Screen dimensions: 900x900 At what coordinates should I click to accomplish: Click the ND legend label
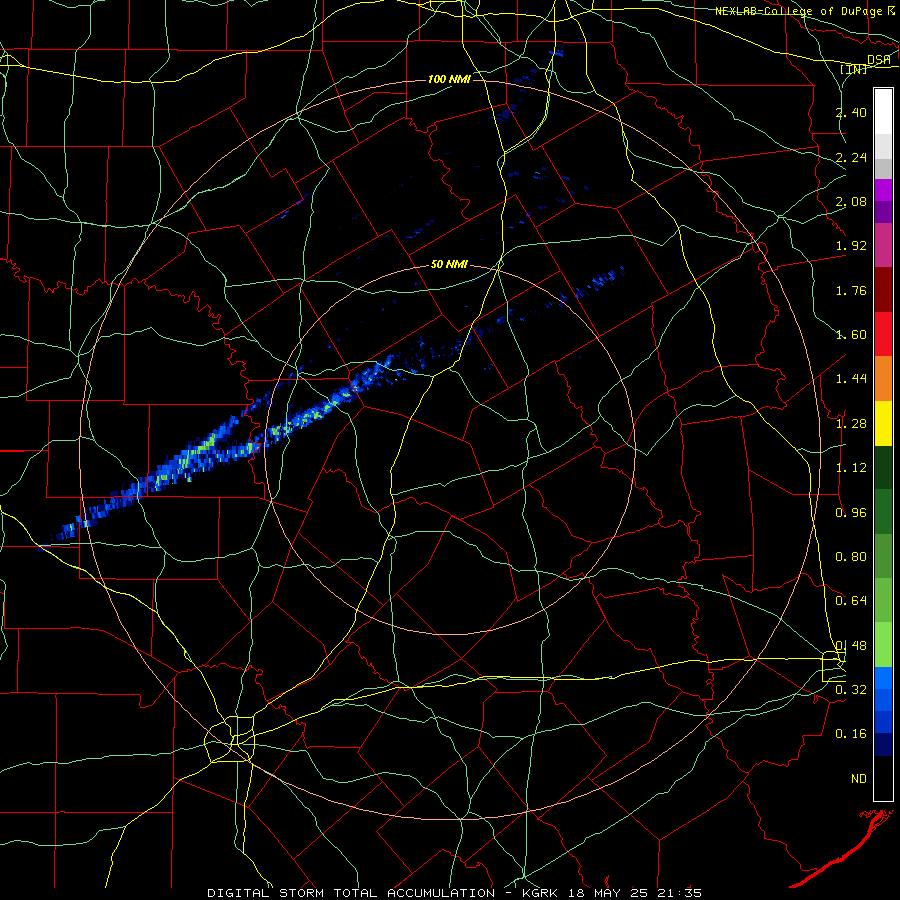click(x=859, y=779)
